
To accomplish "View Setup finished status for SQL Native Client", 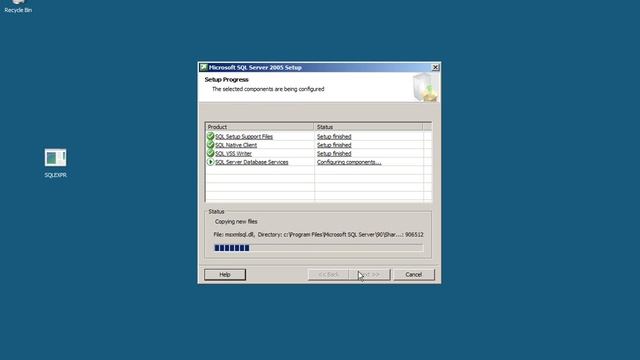I will coord(334,145).
